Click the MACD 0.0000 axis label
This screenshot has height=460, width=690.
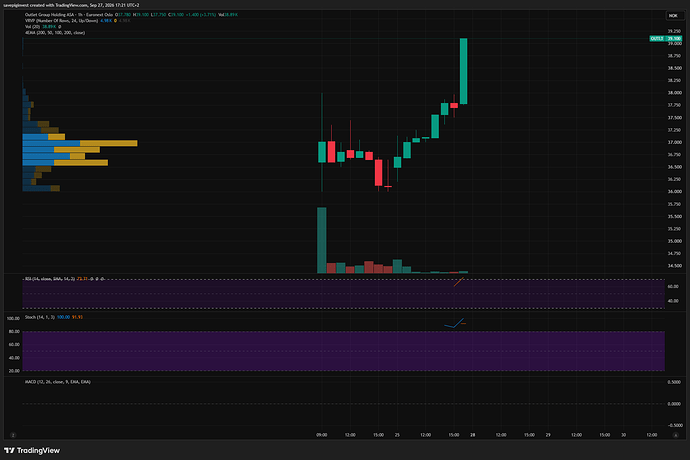[674, 404]
